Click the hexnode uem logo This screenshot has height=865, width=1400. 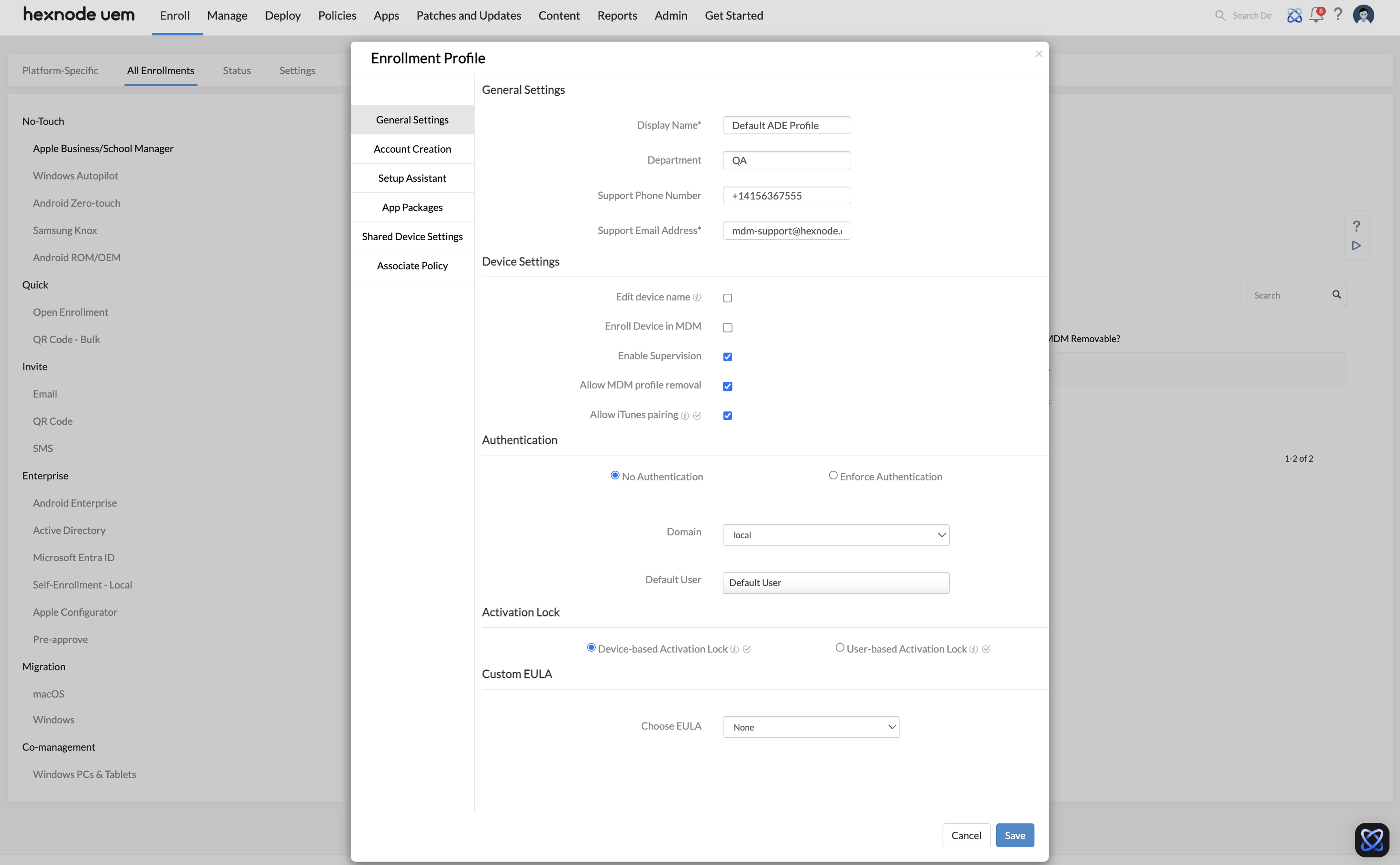79,14
